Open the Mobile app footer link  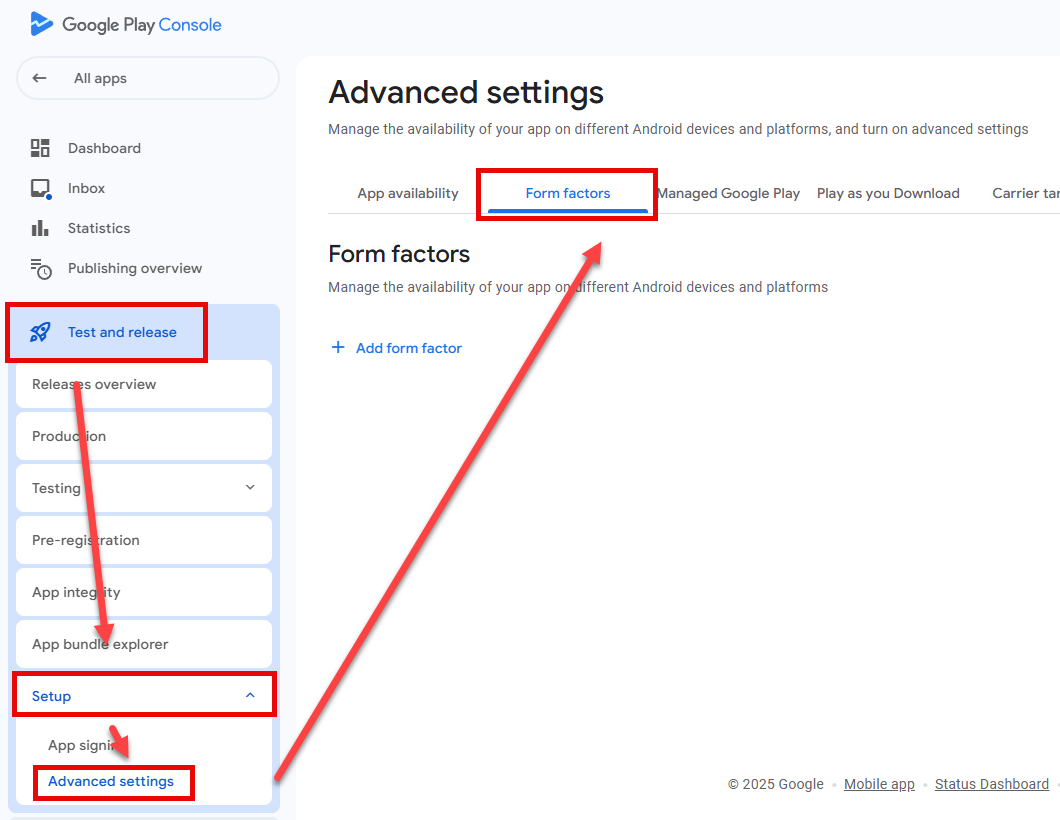pyautogui.click(x=879, y=784)
